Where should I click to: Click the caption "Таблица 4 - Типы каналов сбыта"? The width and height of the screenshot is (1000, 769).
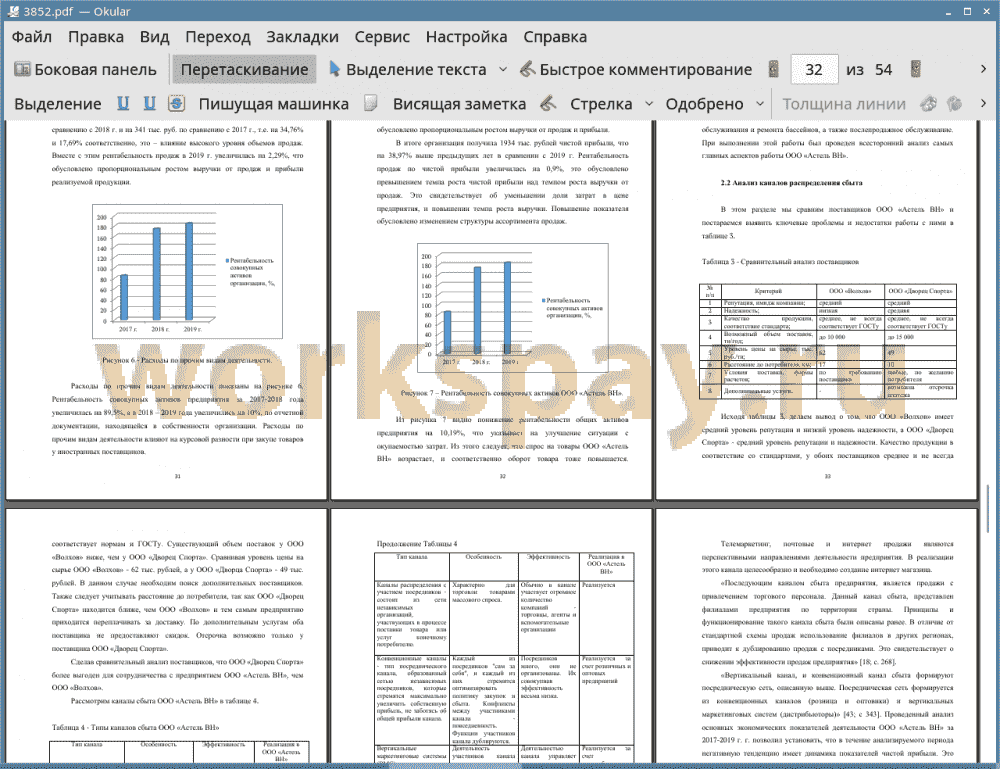(x=135, y=727)
